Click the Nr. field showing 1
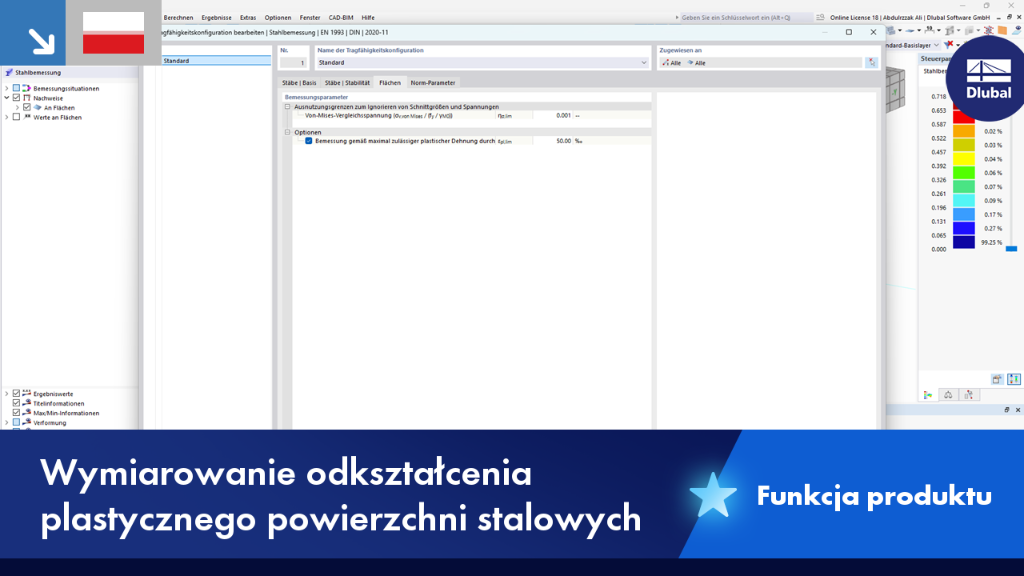This screenshot has height=576, width=1024. (x=294, y=63)
